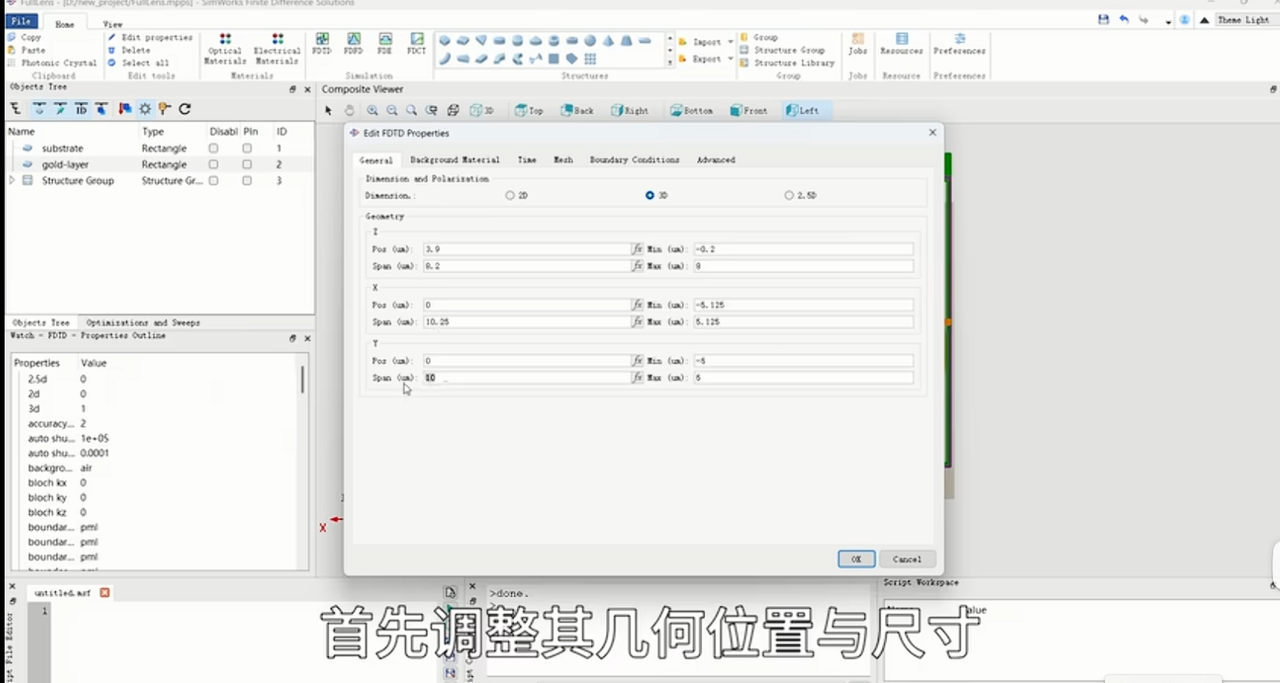Click the gear icon in Objects Tree toolbar

tap(145, 108)
